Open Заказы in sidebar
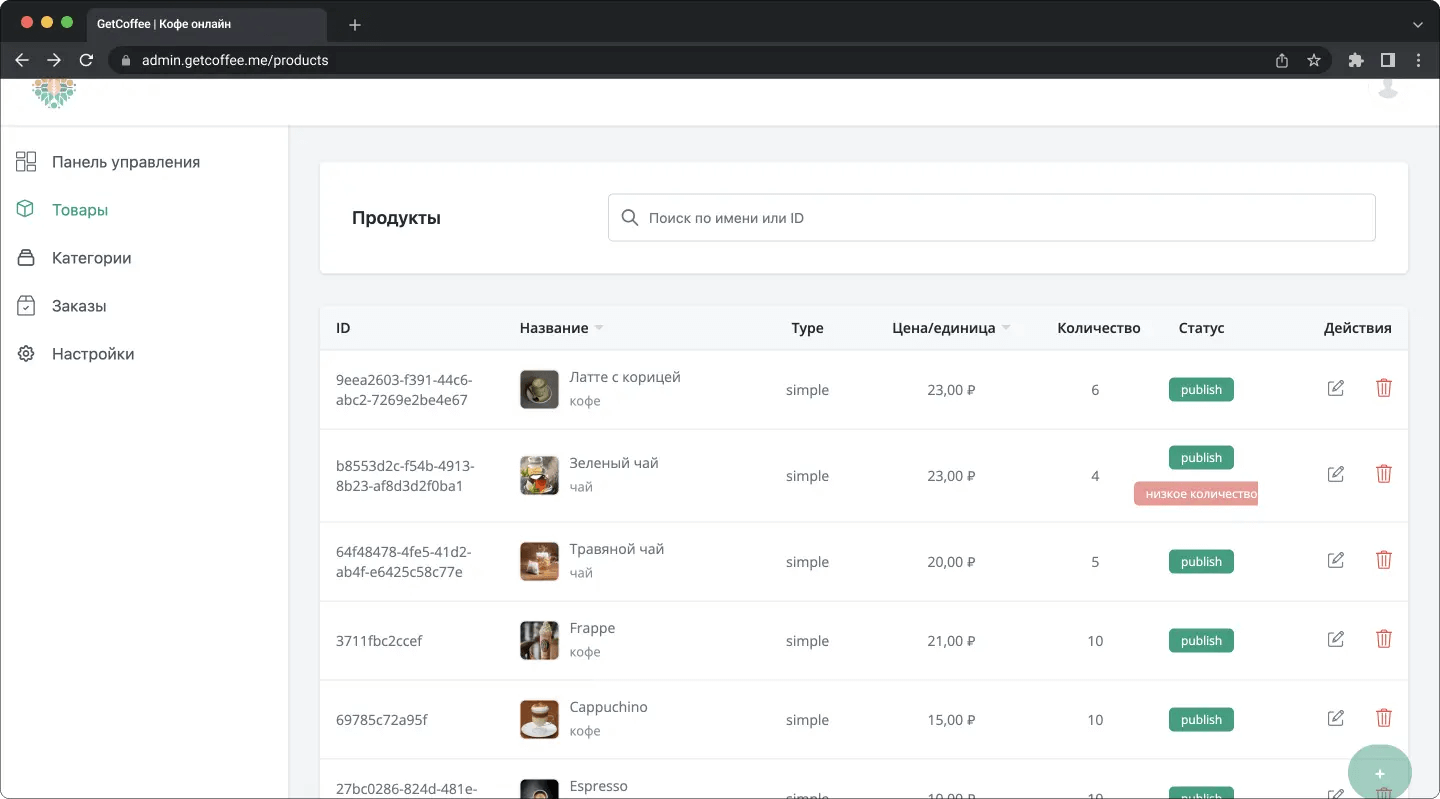 click(x=79, y=306)
